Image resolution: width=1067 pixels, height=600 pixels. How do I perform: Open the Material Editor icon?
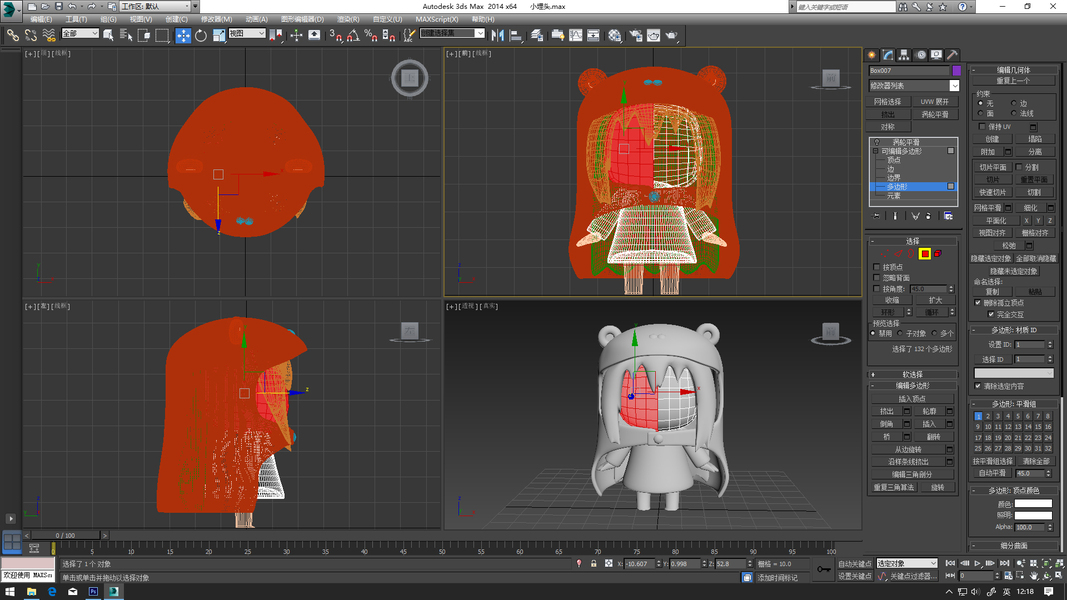[x=614, y=35]
